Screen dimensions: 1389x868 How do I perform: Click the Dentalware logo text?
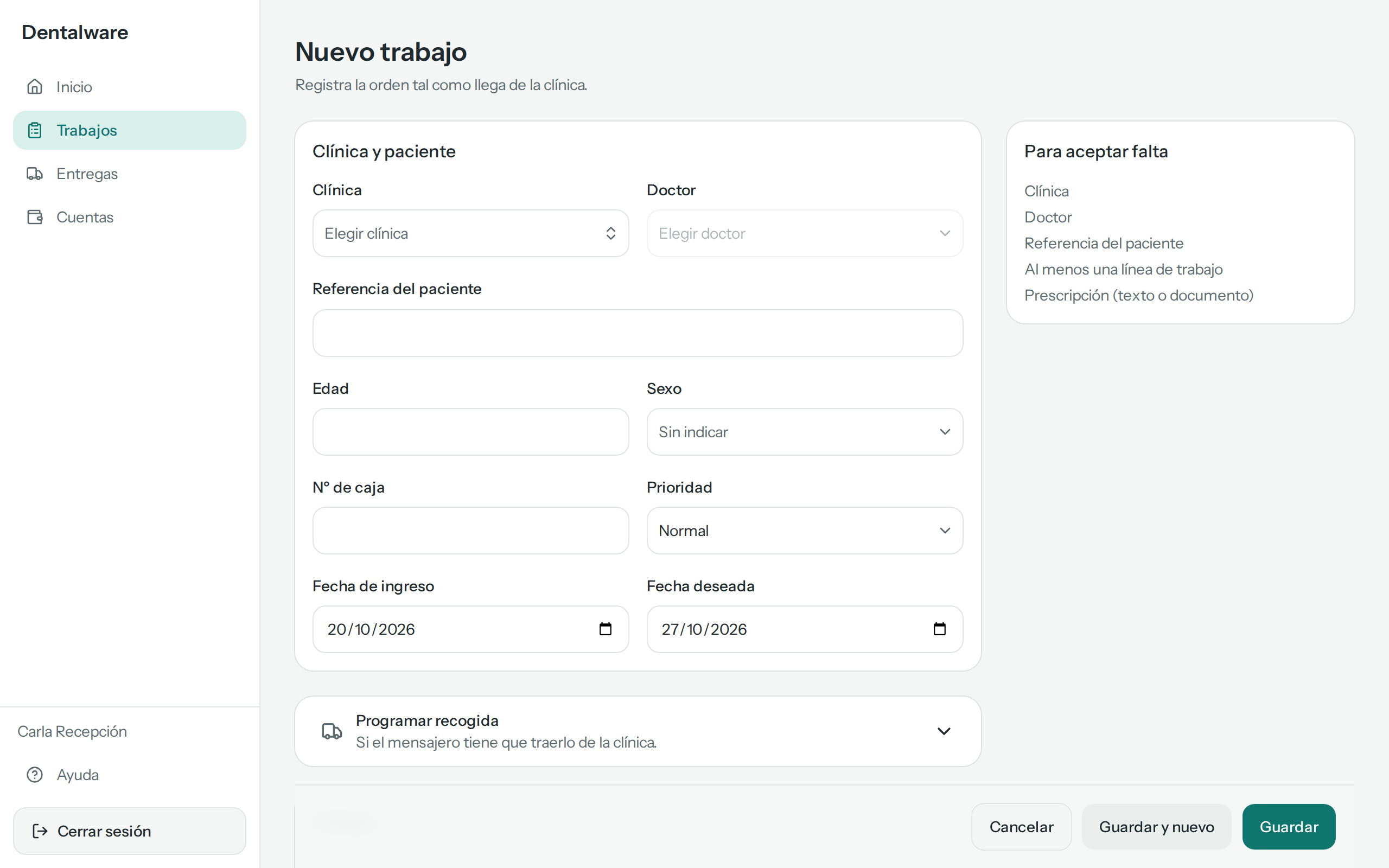75,32
